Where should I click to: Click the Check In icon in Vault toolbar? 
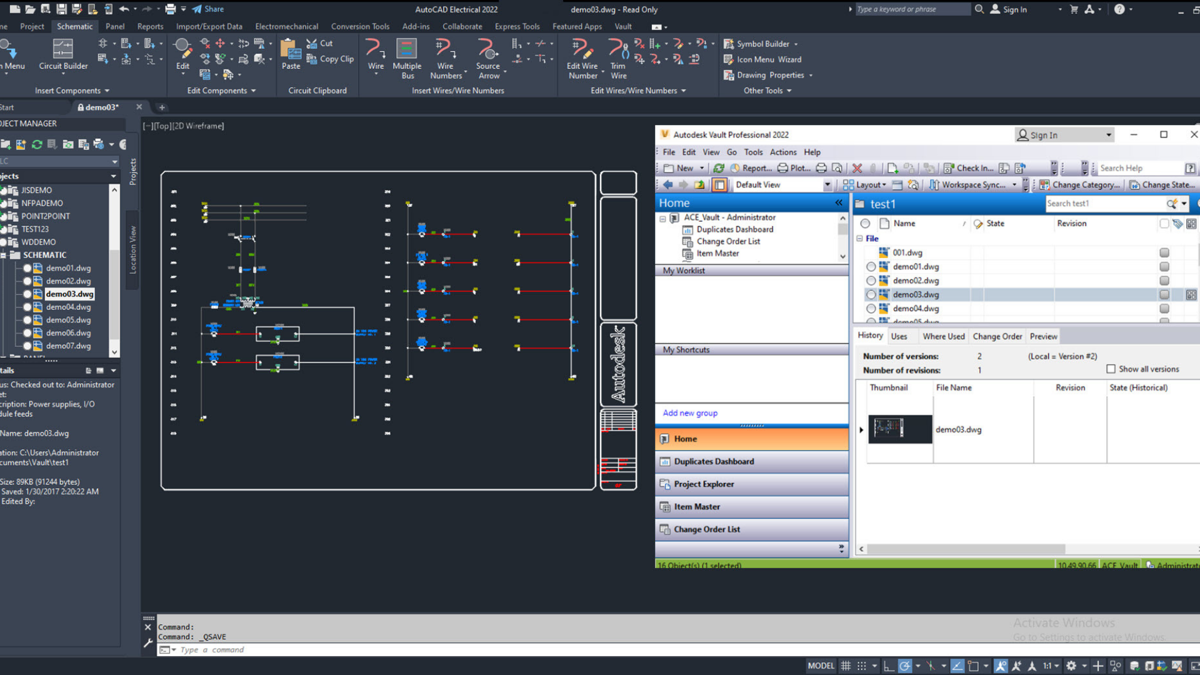pos(948,167)
